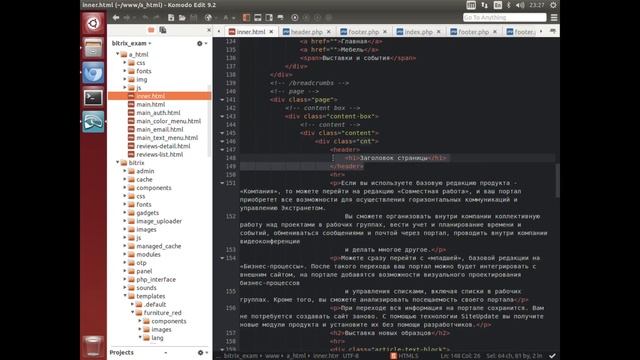The height and width of the screenshot is (360, 640).
Task: Click the Open File folder toolbar icon
Action: (182, 18)
